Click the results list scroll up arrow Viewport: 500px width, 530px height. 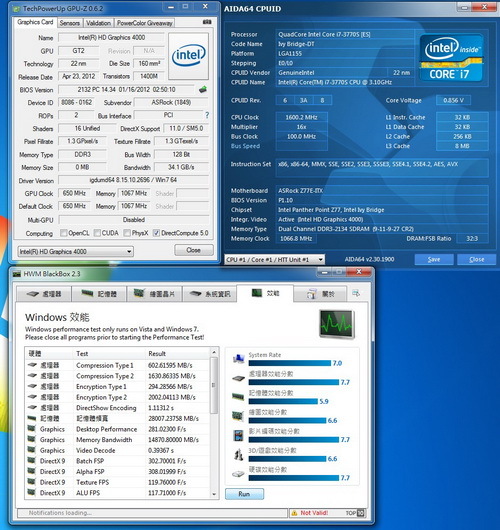(214, 353)
